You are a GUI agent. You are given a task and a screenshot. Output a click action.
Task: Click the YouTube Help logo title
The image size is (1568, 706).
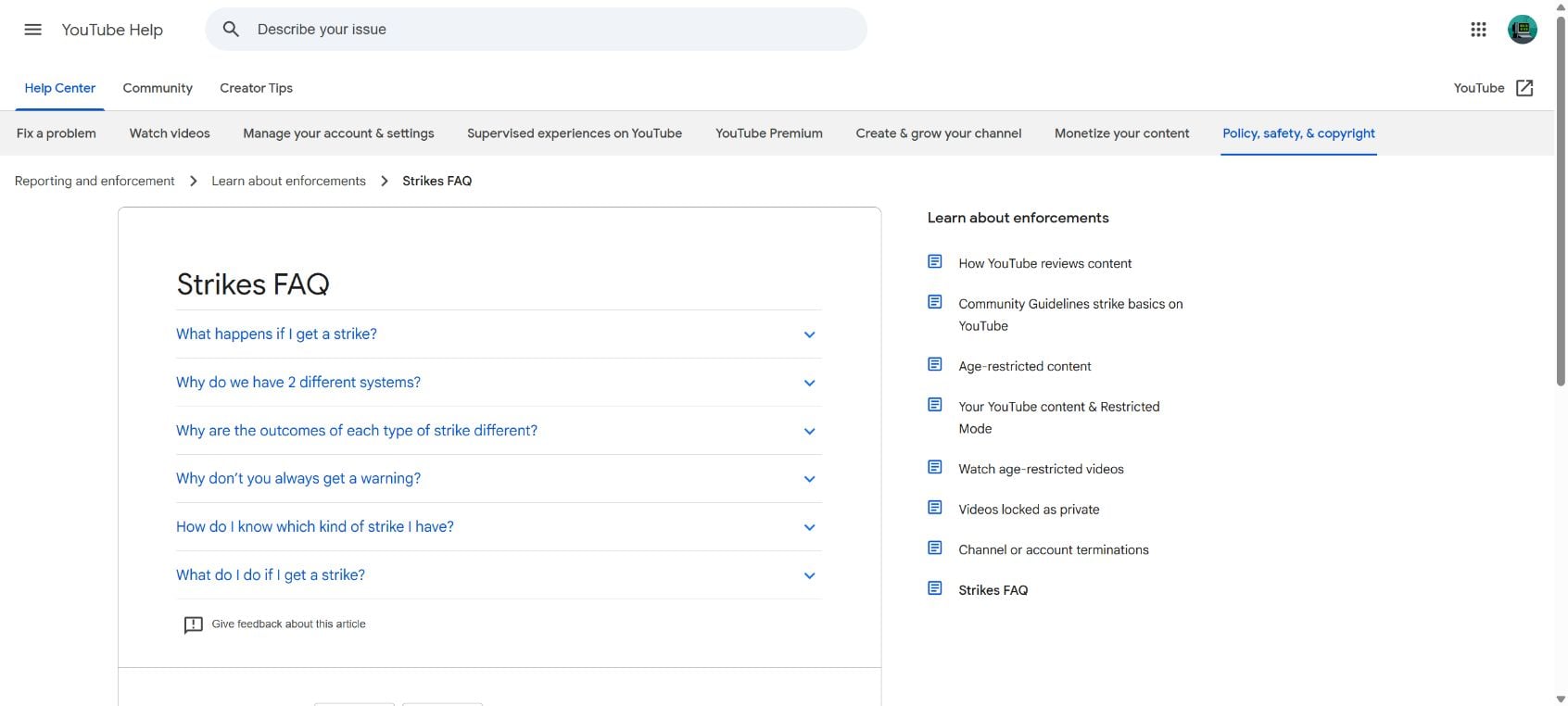pos(112,30)
